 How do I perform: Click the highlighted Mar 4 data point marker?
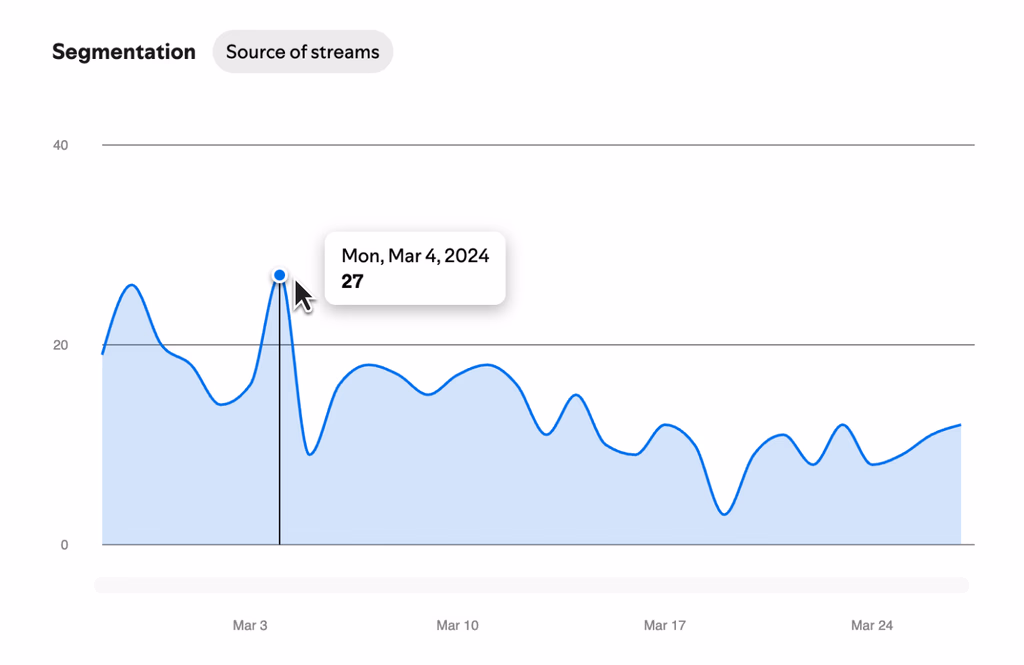279,274
